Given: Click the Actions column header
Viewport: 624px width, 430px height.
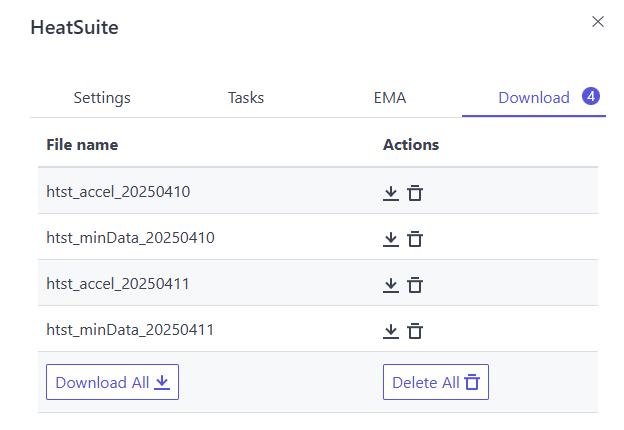Looking at the screenshot, I should point(411,145).
